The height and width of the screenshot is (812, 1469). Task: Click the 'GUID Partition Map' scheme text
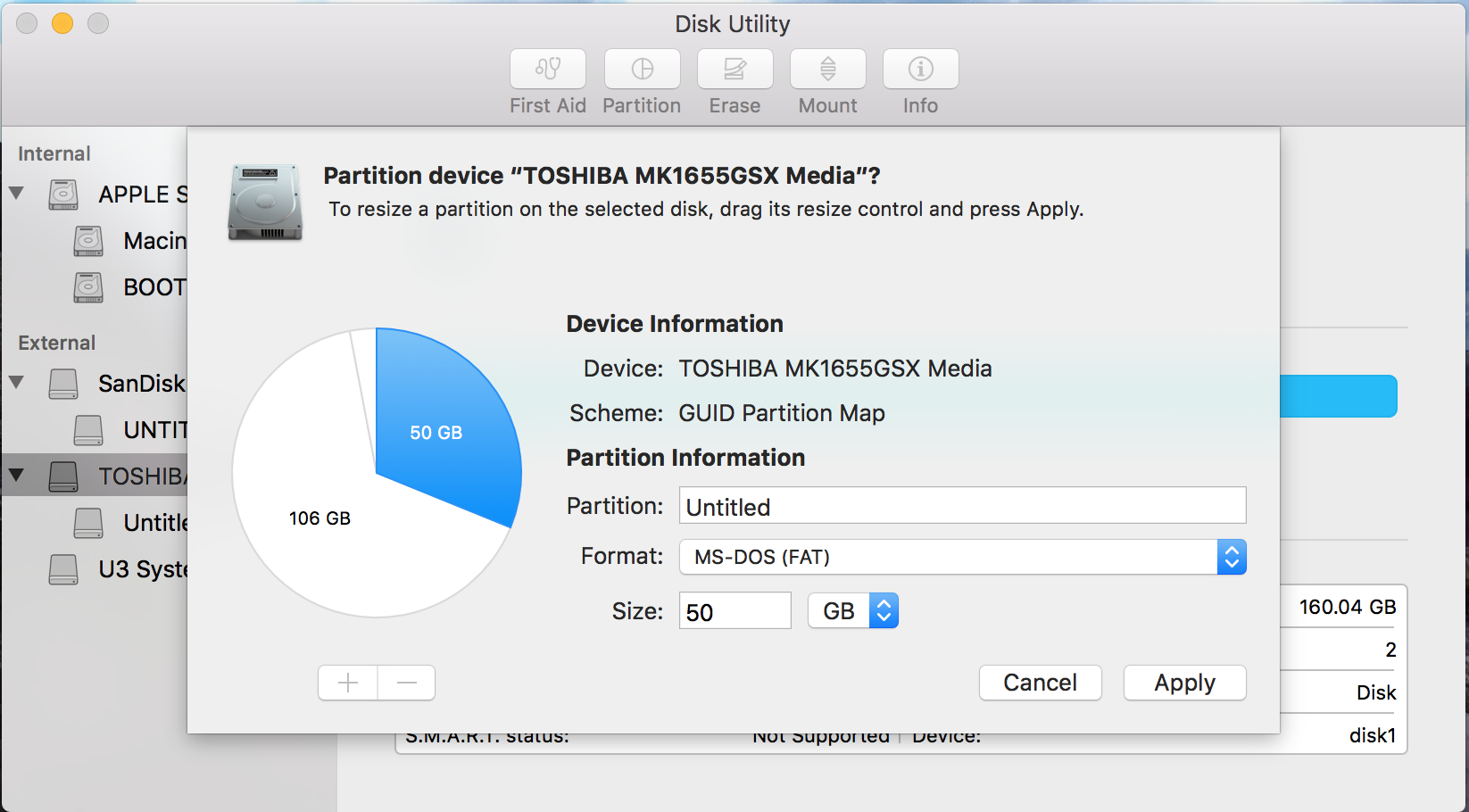coord(782,413)
